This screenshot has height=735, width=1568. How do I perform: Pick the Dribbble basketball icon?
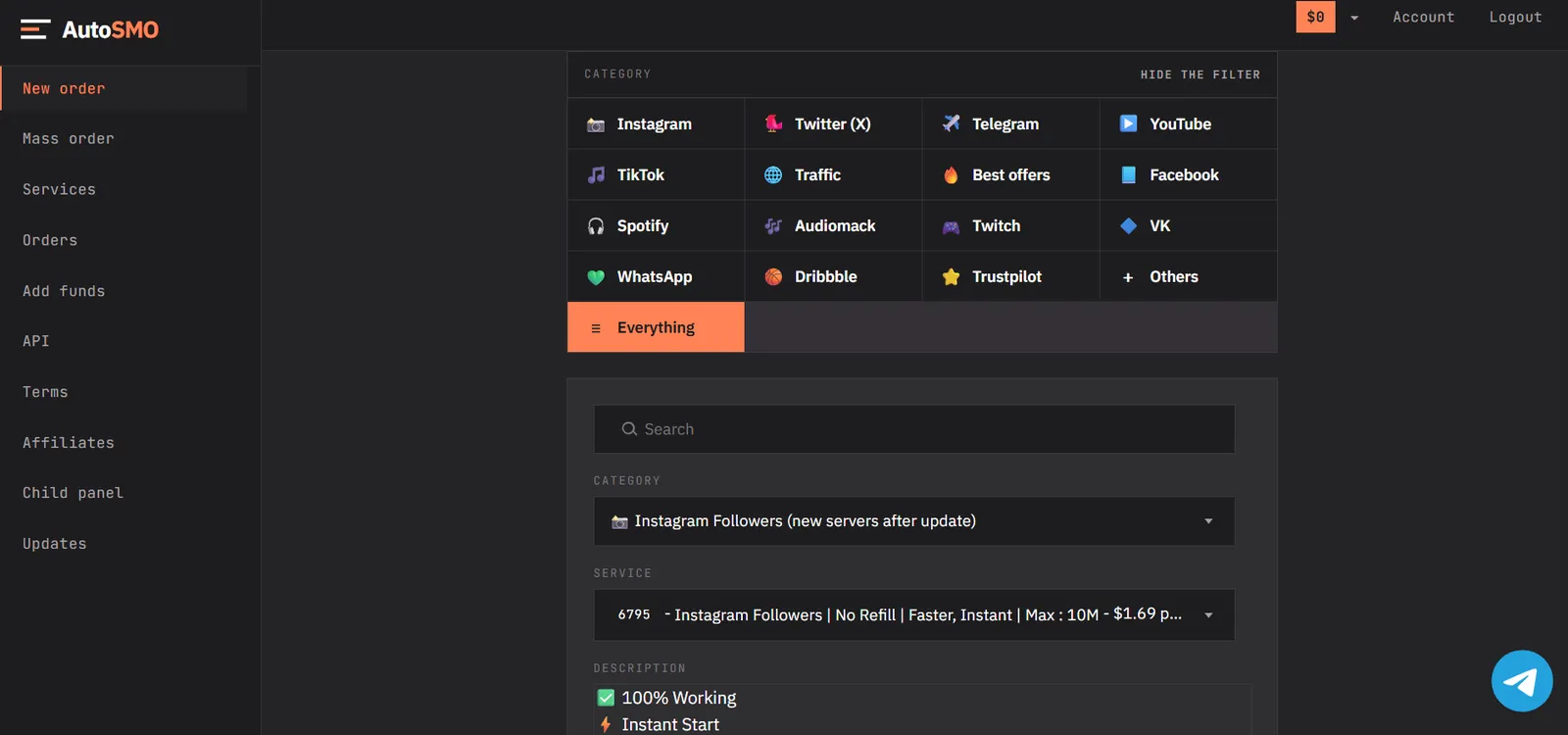pos(773,276)
